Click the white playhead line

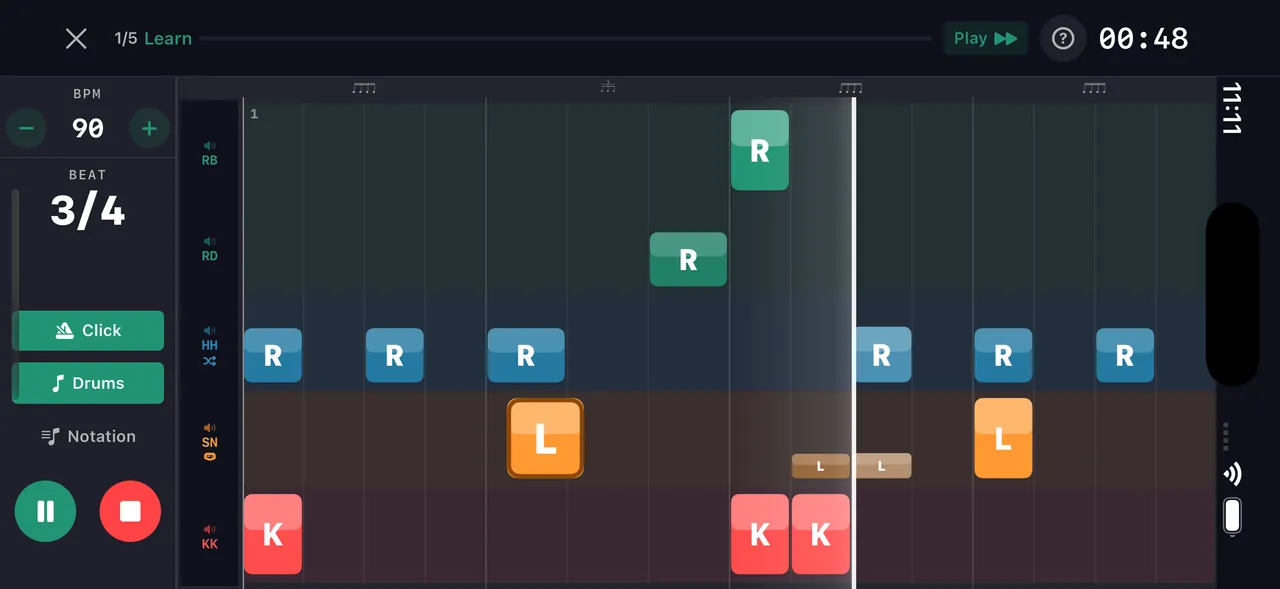coord(854,343)
